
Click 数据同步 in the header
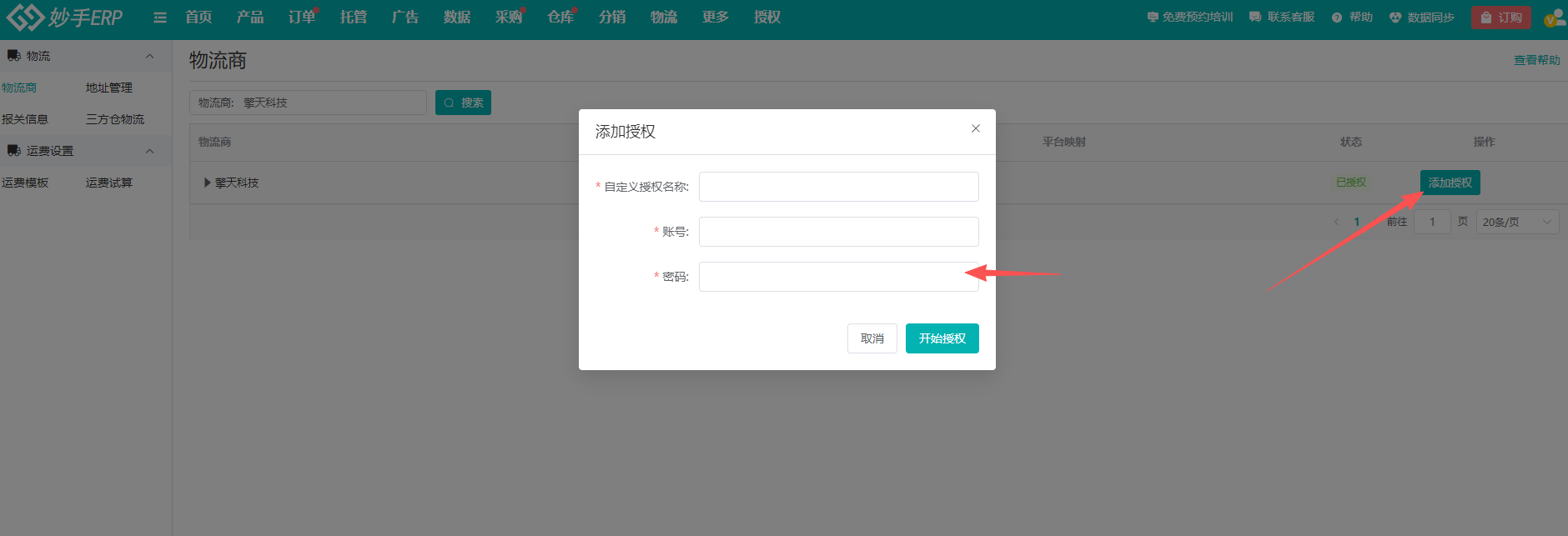(1422, 17)
